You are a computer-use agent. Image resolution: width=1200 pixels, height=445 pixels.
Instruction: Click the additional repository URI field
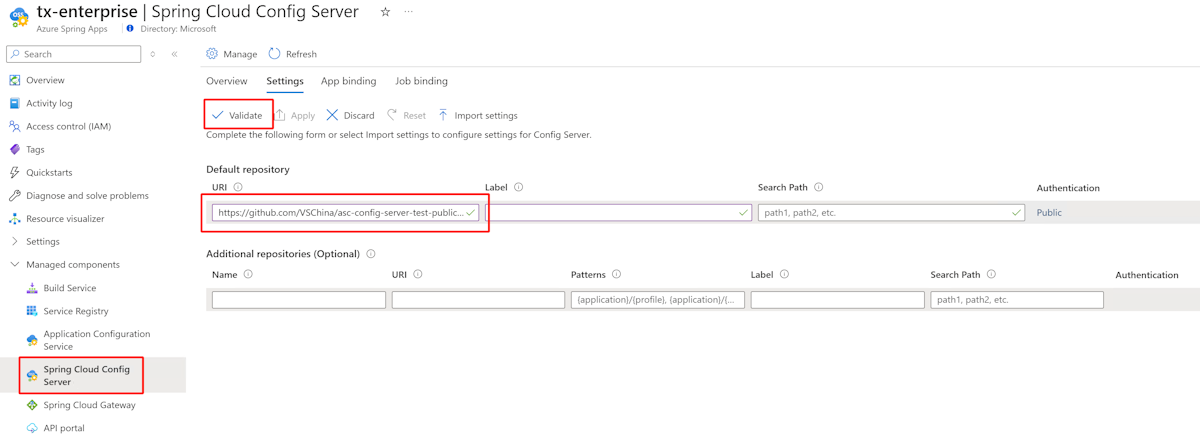tap(478, 300)
